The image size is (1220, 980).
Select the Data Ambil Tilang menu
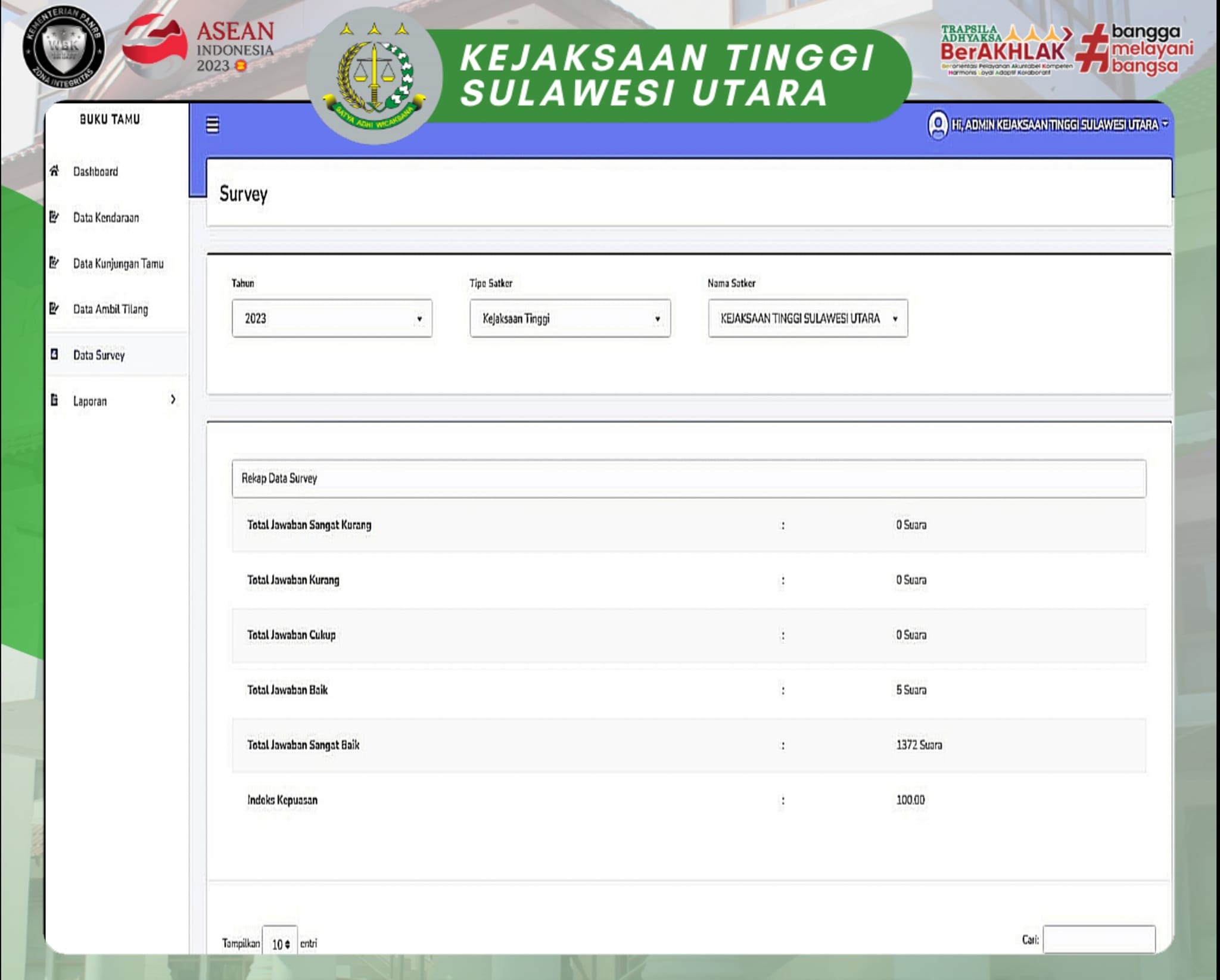click(x=110, y=309)
